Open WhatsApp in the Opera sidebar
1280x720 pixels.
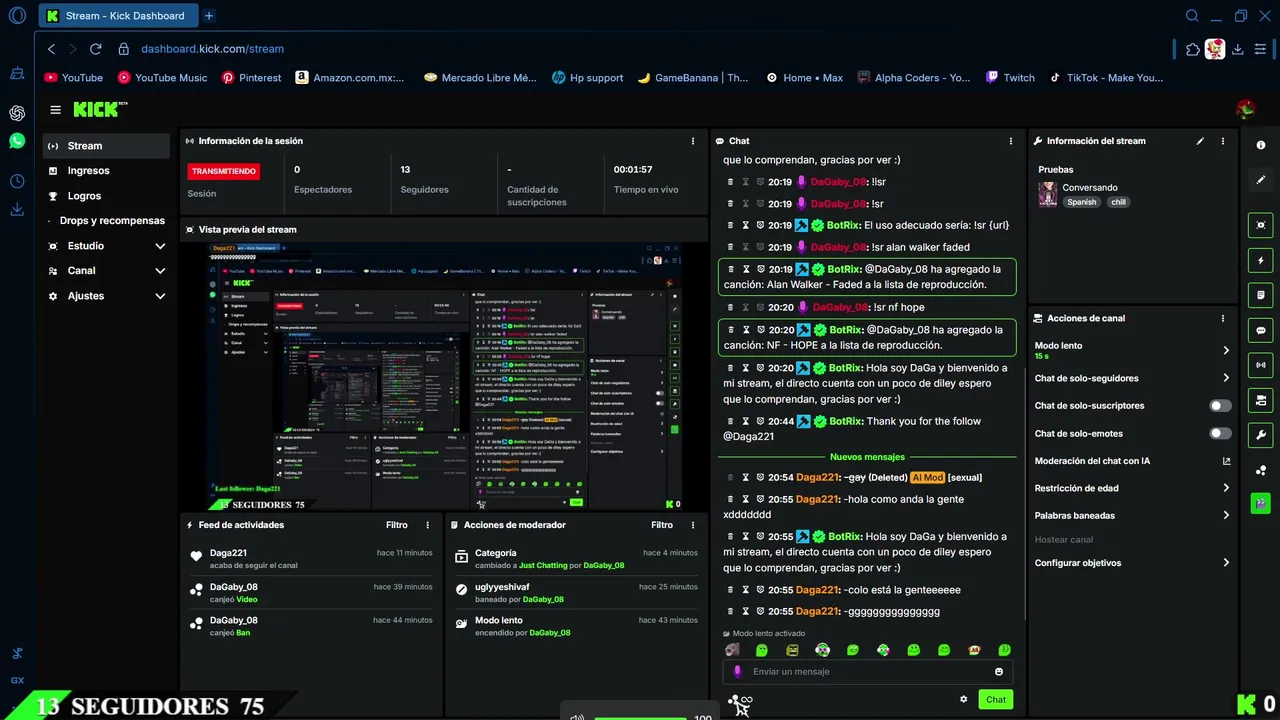17,141
